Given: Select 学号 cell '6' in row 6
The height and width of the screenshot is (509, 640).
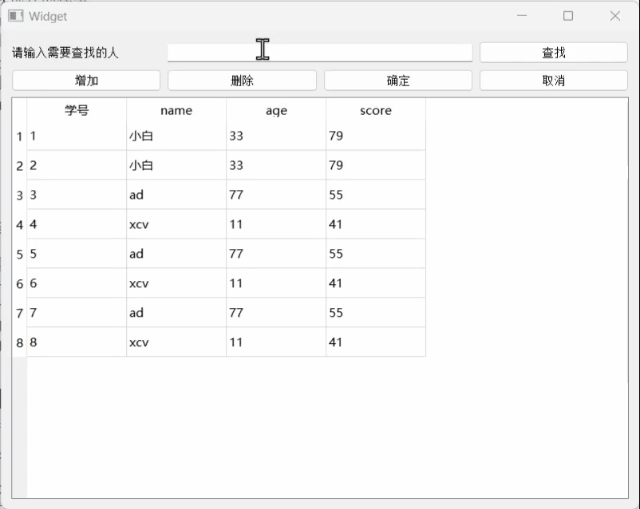Looking at the screenshot, I should 77,283.
